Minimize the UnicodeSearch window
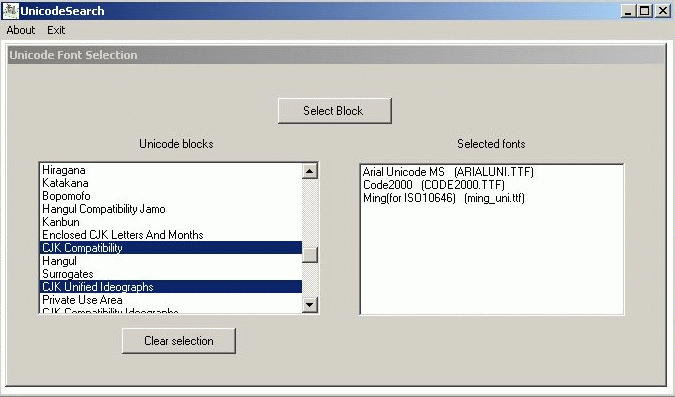675x397 pixels. (x=628, y=11)
